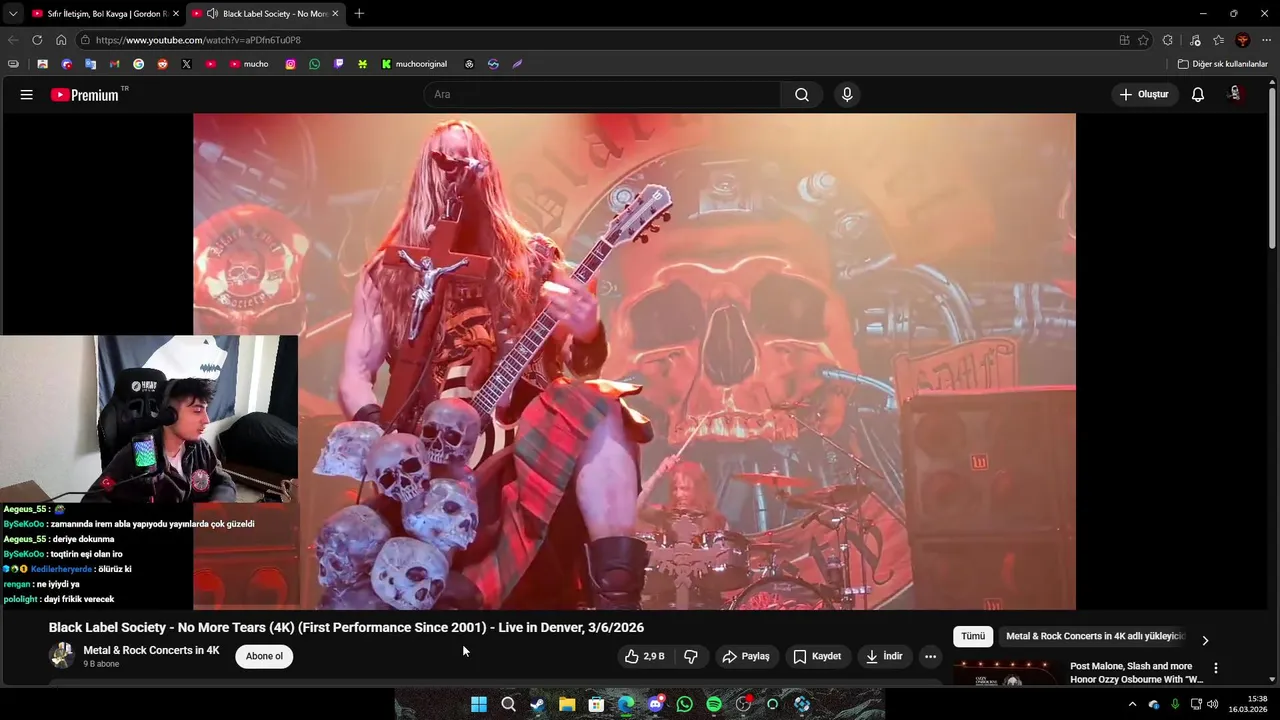
Task: Click the browser address bar URL
Action: point(198,40)
